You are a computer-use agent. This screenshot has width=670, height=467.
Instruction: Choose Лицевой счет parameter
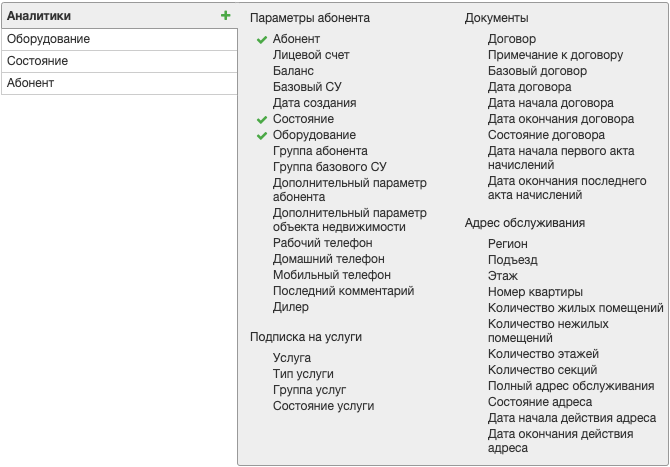tap(311, 55)
